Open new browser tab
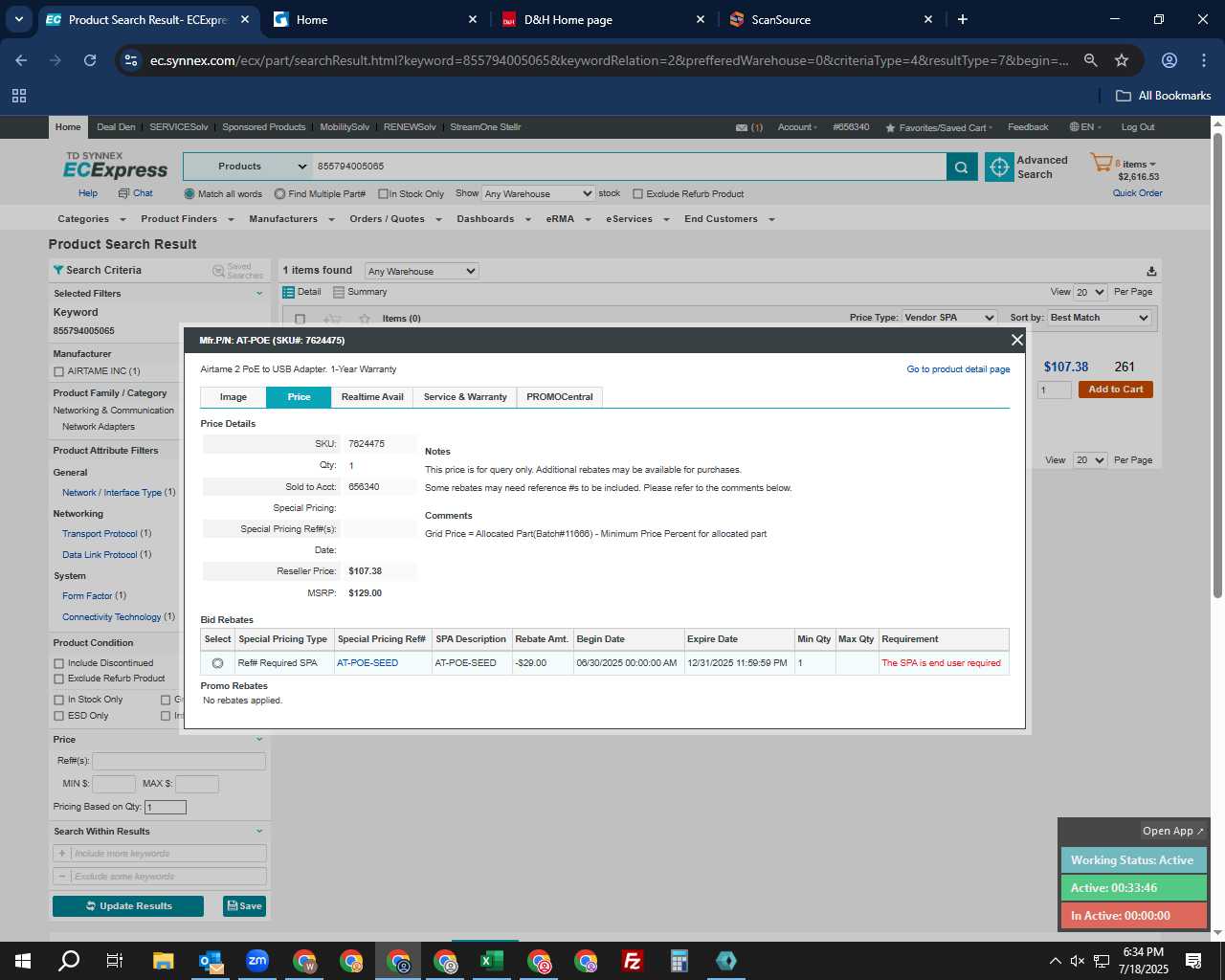This screenshot has height=980, width=1225. tap(962, 19)
